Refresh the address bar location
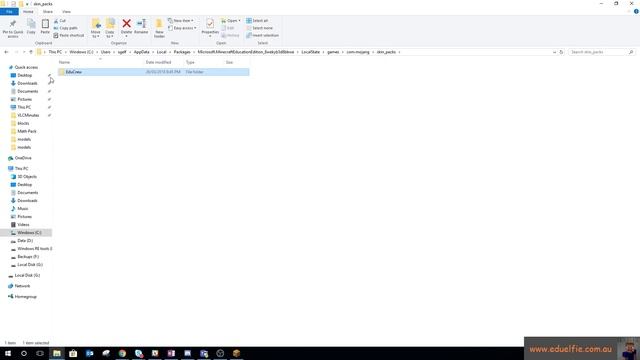This screenshot has height=360, width=640. (561, 52)
